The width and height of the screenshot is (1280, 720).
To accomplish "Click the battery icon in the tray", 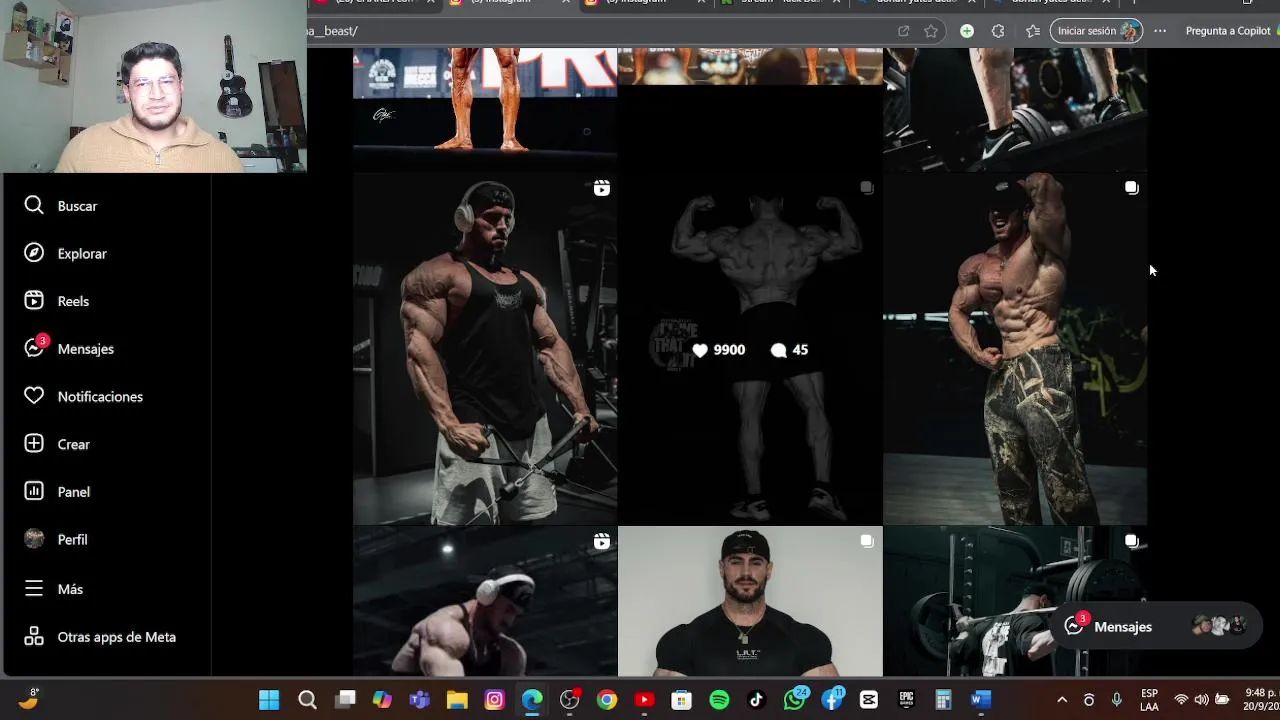I will [x=1221, y=700].
